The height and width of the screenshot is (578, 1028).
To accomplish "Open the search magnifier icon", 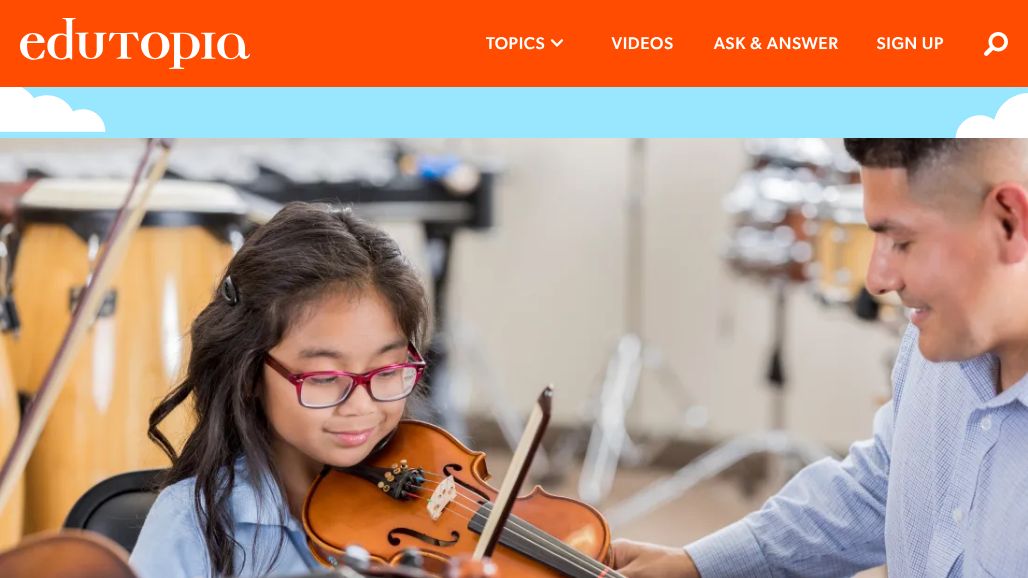I will pyautogui.click(x=995, y=43).
